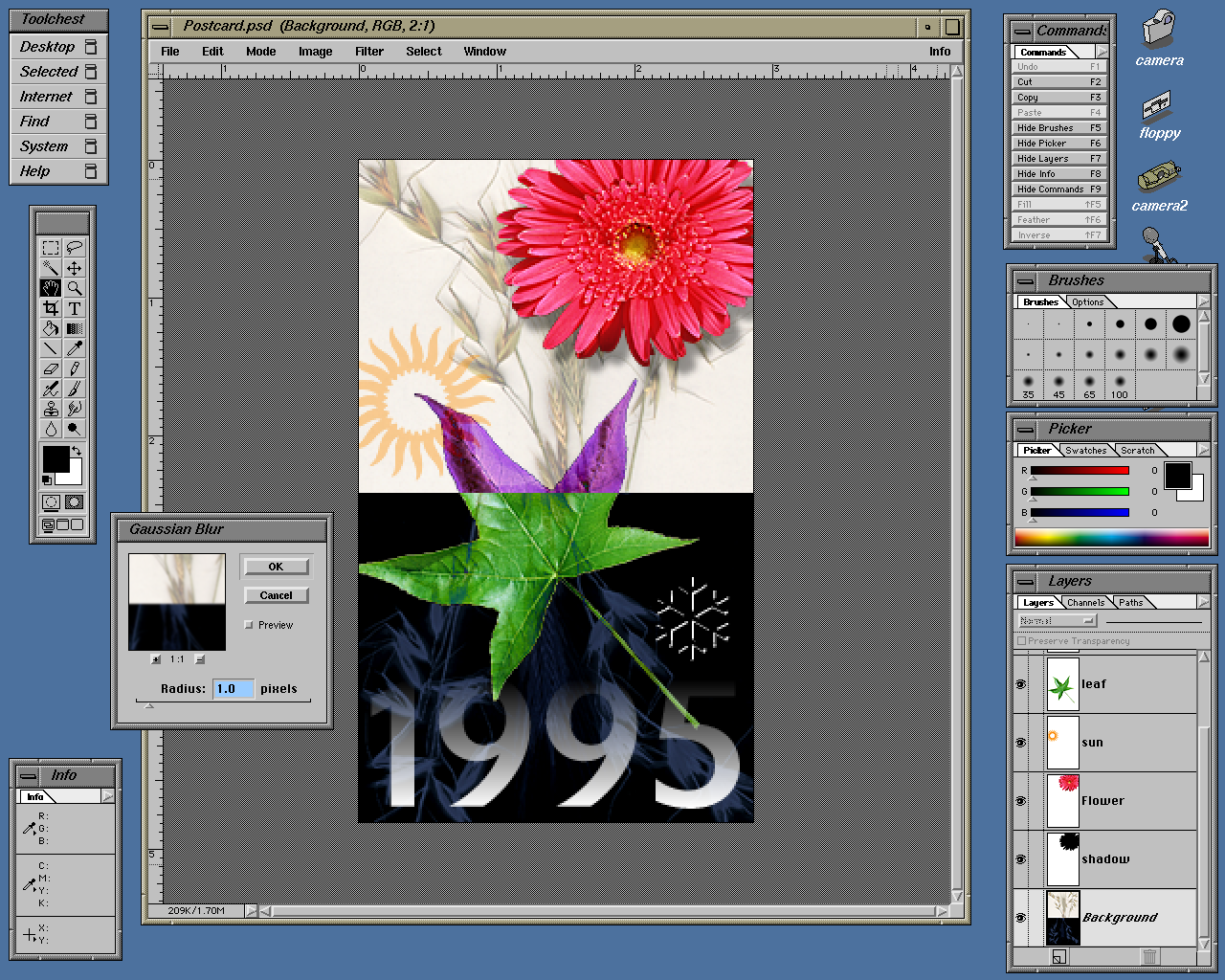Open the Select menu
The width and height of the screenshot is (1225, 980).
point(424,52)
